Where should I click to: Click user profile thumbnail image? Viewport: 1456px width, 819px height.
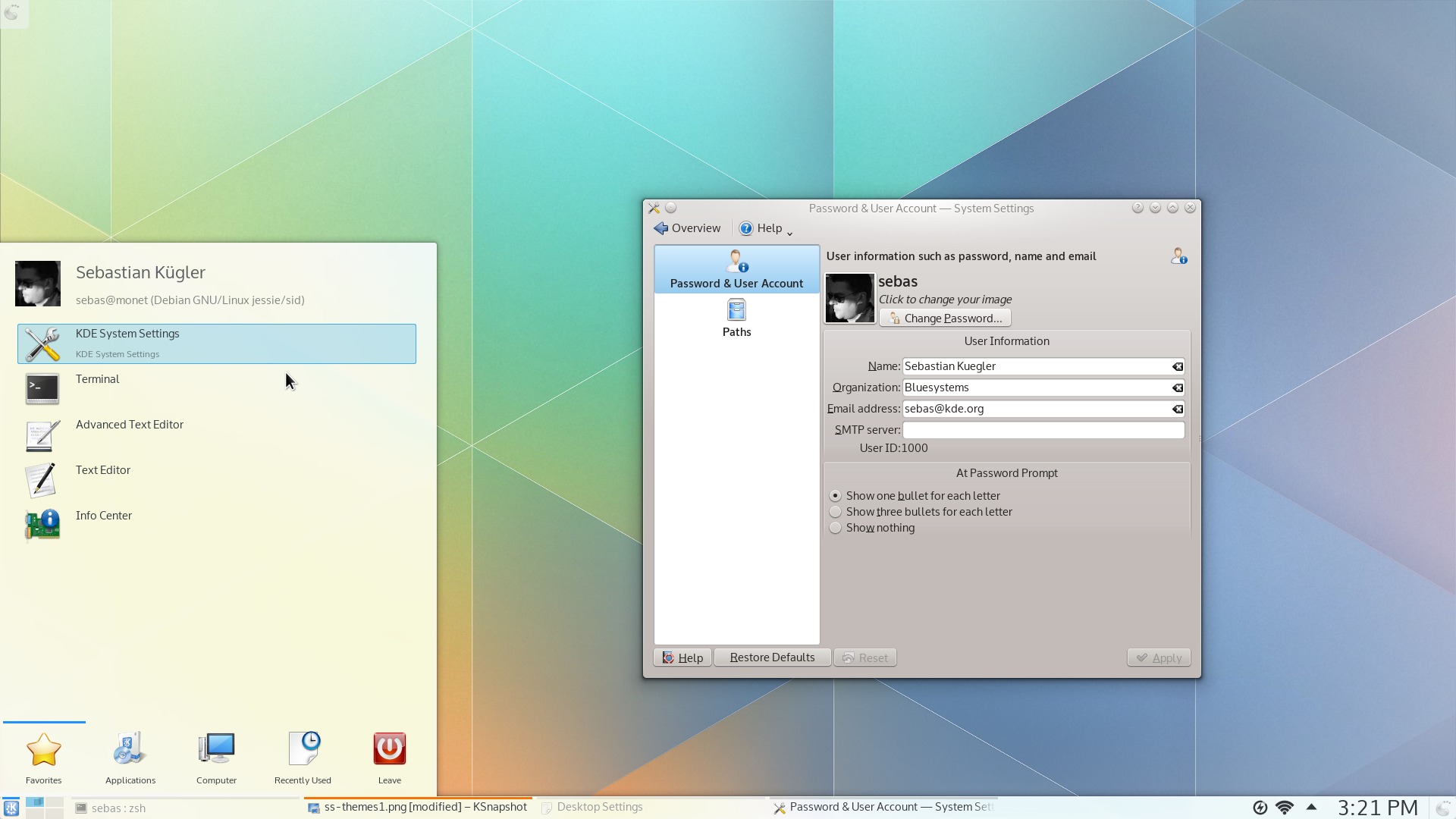[848, 297]
